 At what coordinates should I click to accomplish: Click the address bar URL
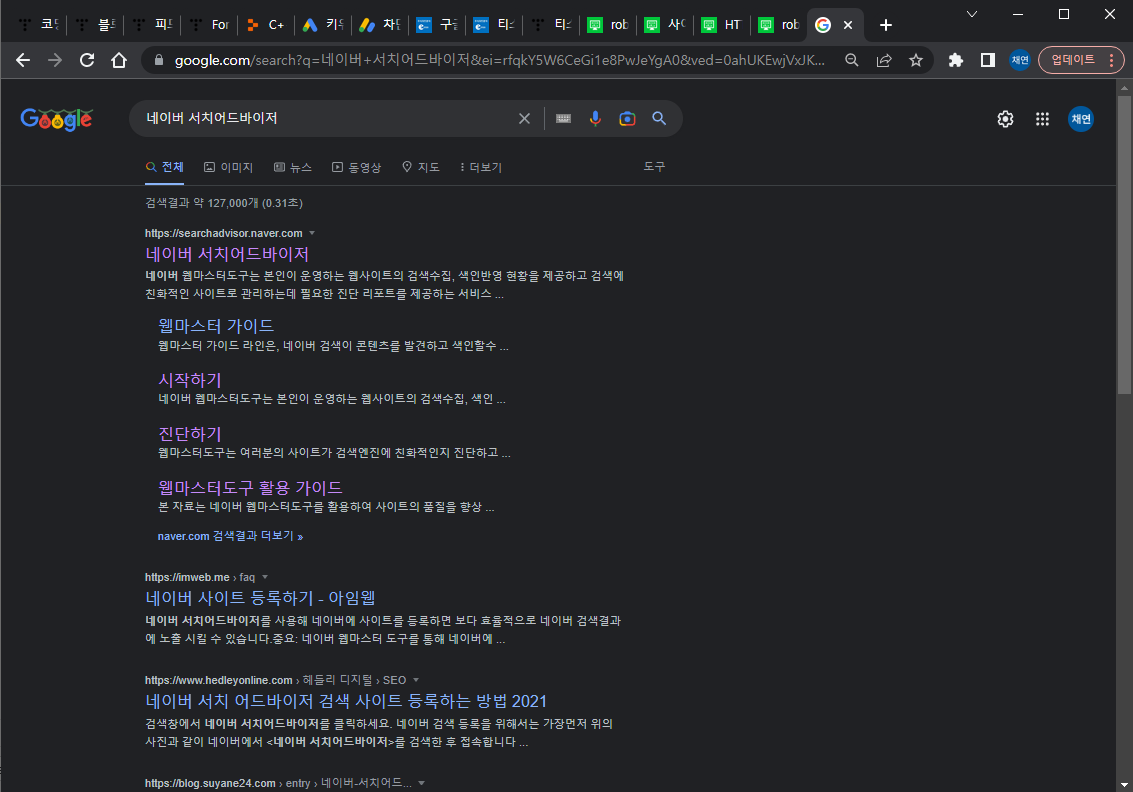coord(499,60)
